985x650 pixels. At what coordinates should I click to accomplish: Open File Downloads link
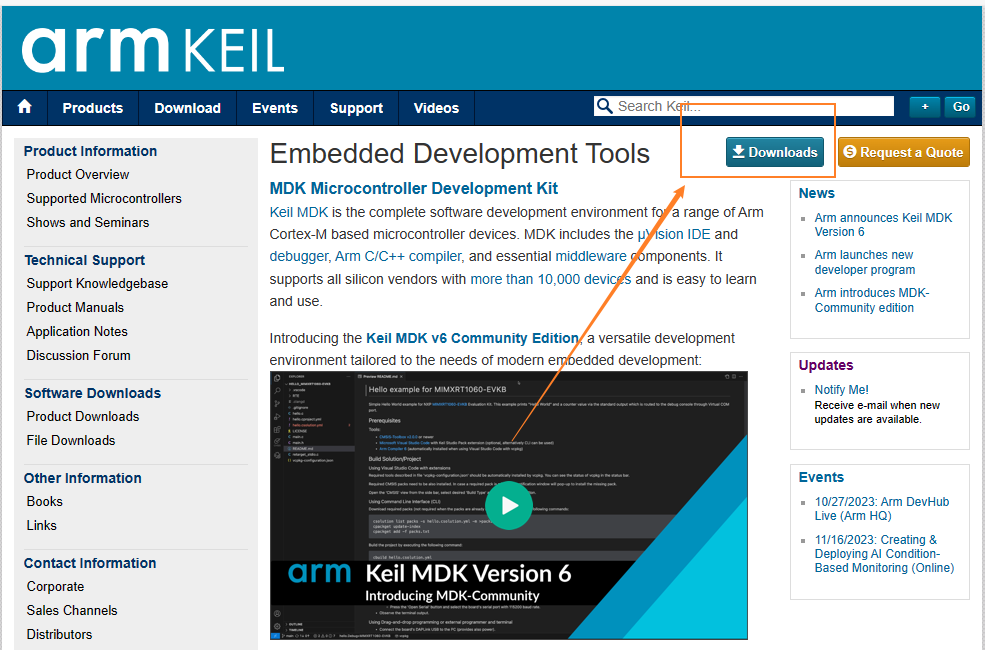[71, 440]
